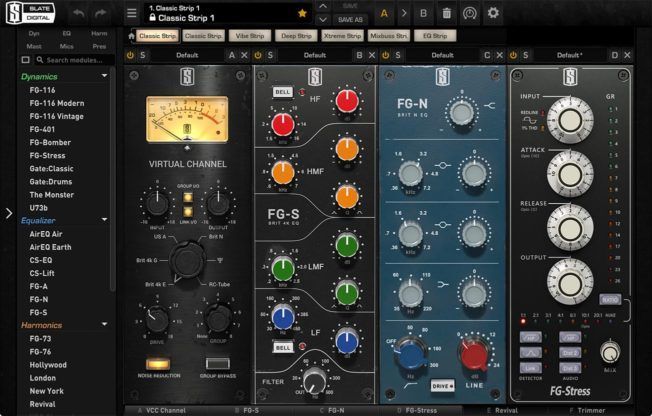Toggle module list view icon beside search
Viewport: 652px width, 416px height.
click(25, 60)
